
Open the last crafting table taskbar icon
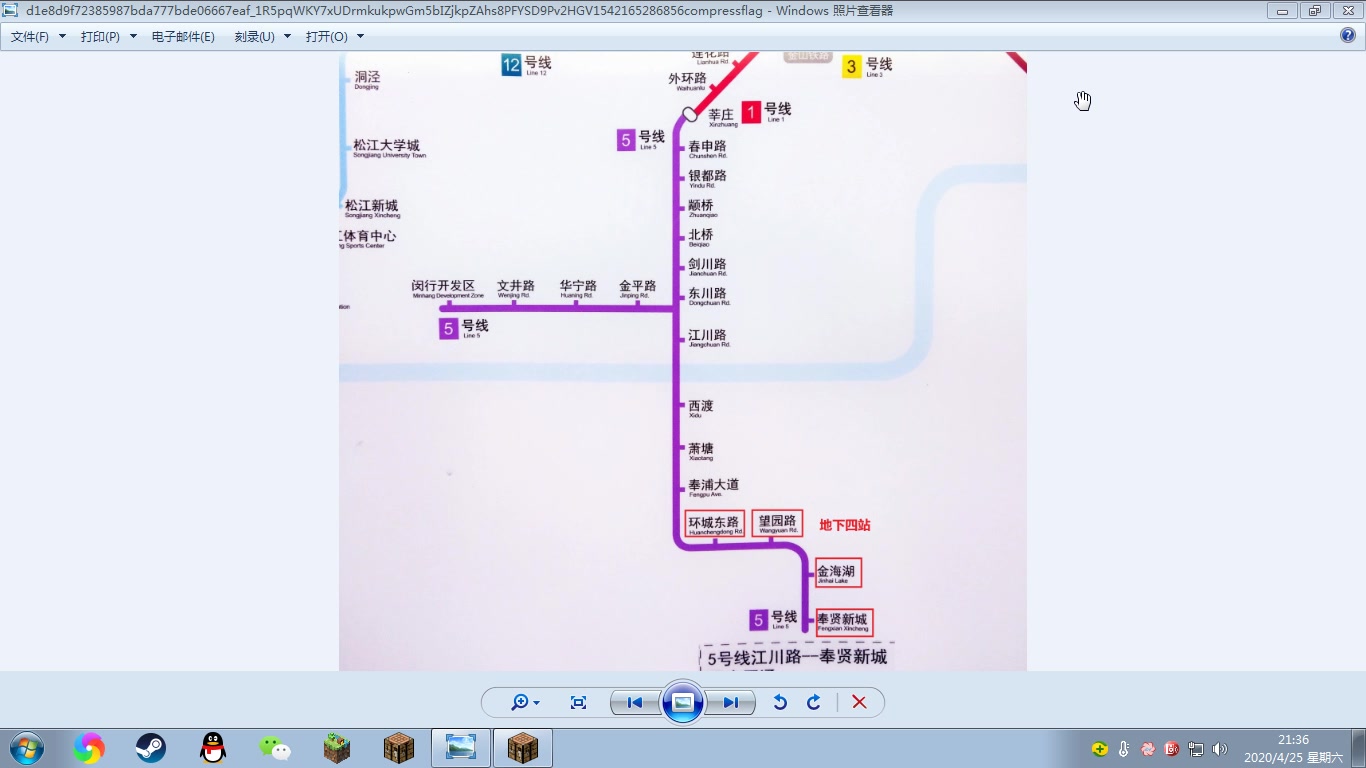pos(523,748)
